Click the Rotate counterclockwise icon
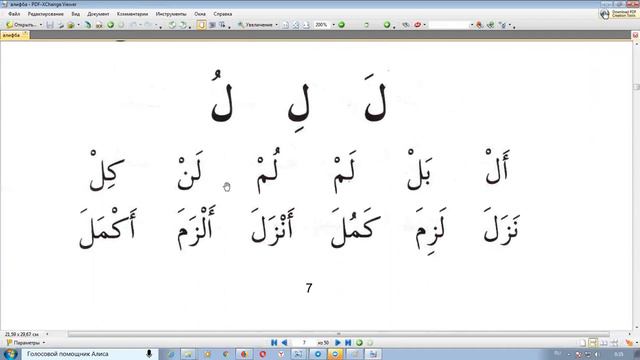 tap(172, 25)
